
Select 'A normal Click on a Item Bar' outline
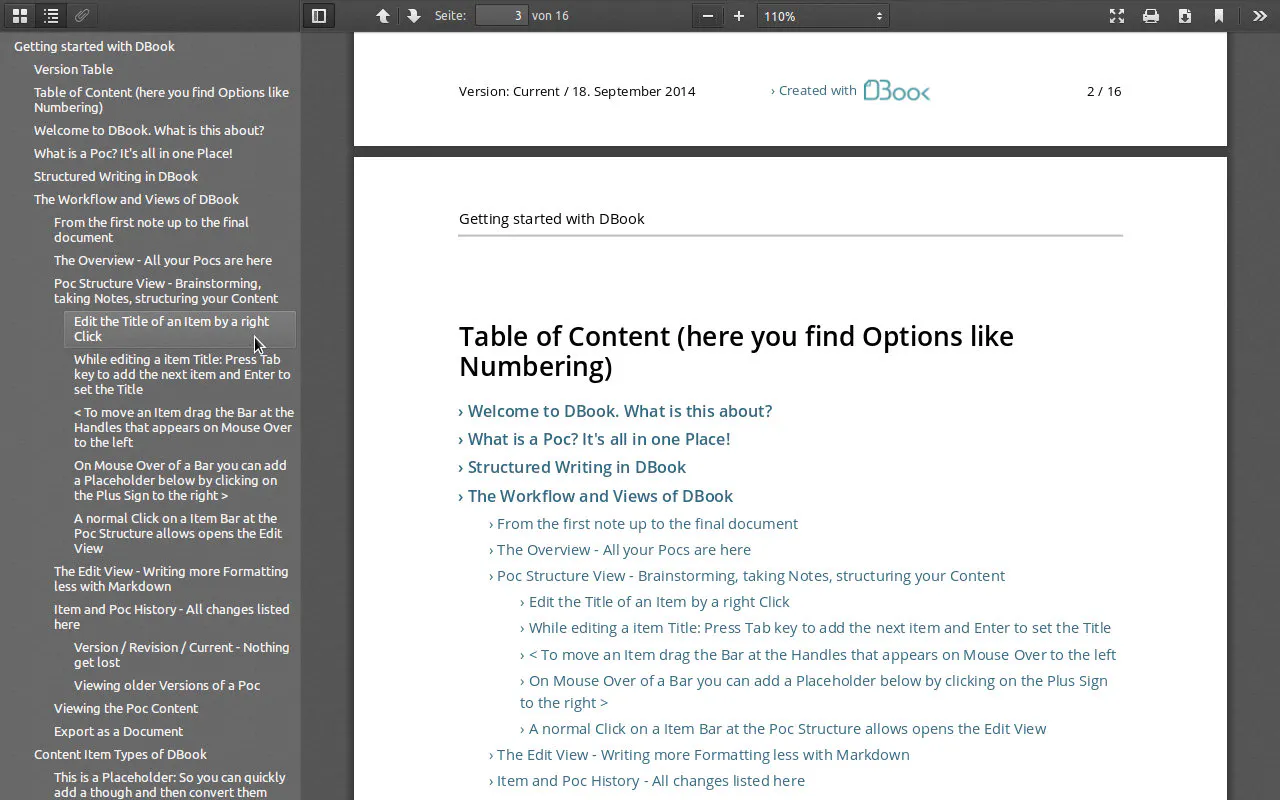coord(178,533)
